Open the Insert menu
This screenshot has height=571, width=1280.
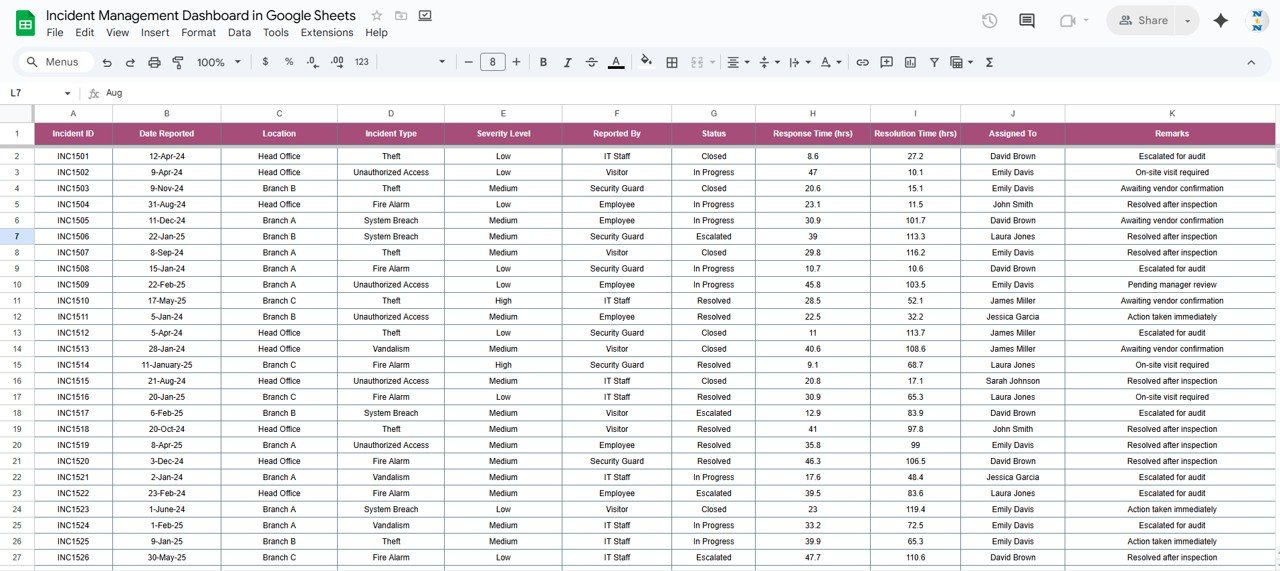[155, 32]
